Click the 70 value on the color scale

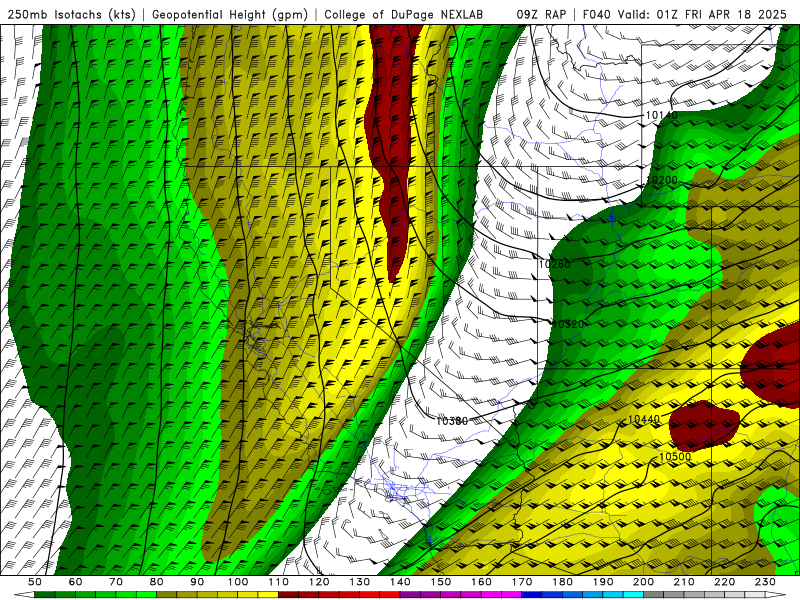click(116, 582)
